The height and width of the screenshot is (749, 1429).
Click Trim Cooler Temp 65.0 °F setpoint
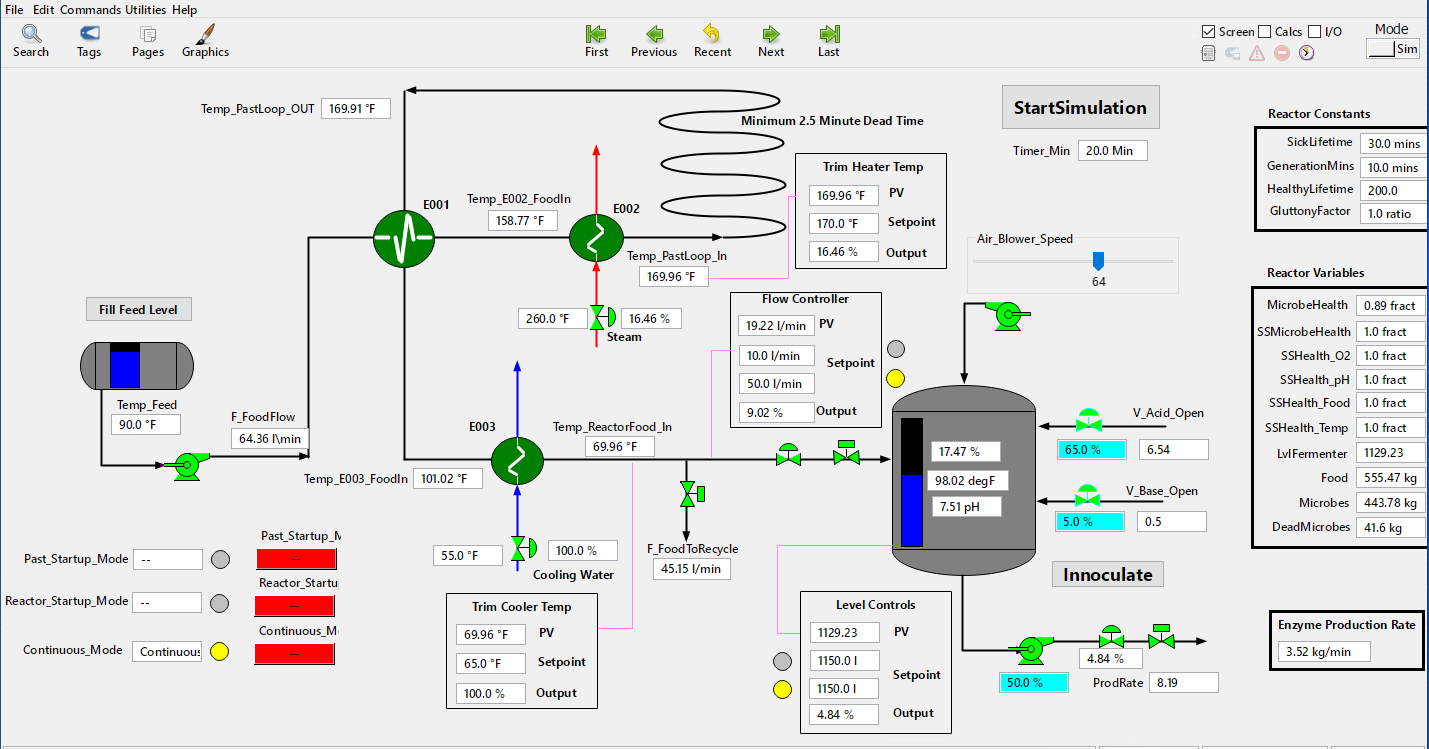(x=490, y=663)
